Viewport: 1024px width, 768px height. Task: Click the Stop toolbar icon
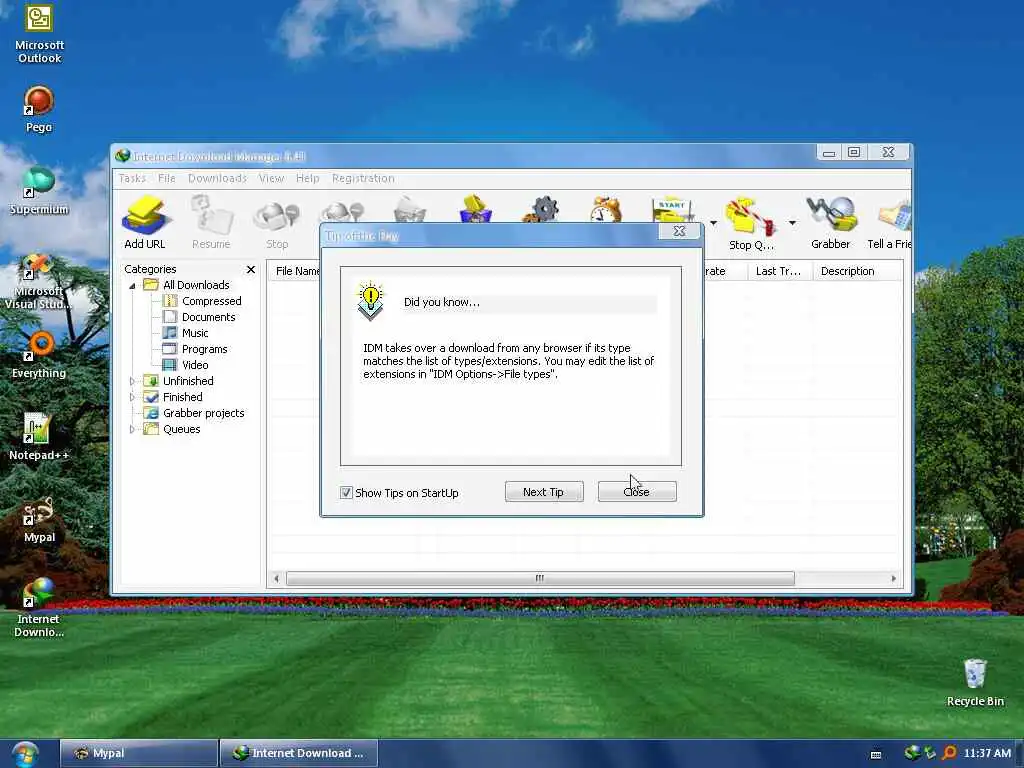[277, 222]
